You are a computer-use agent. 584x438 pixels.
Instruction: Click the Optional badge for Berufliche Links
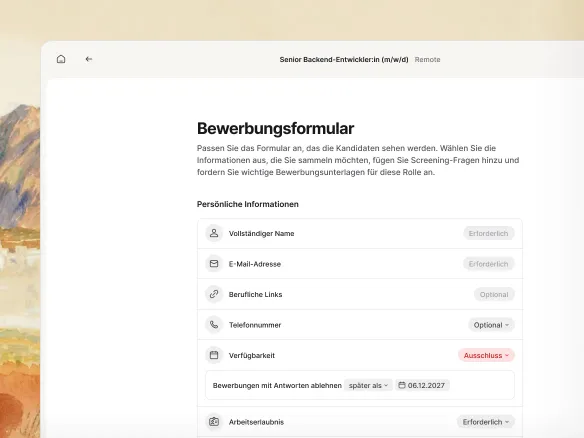(494, 295)
